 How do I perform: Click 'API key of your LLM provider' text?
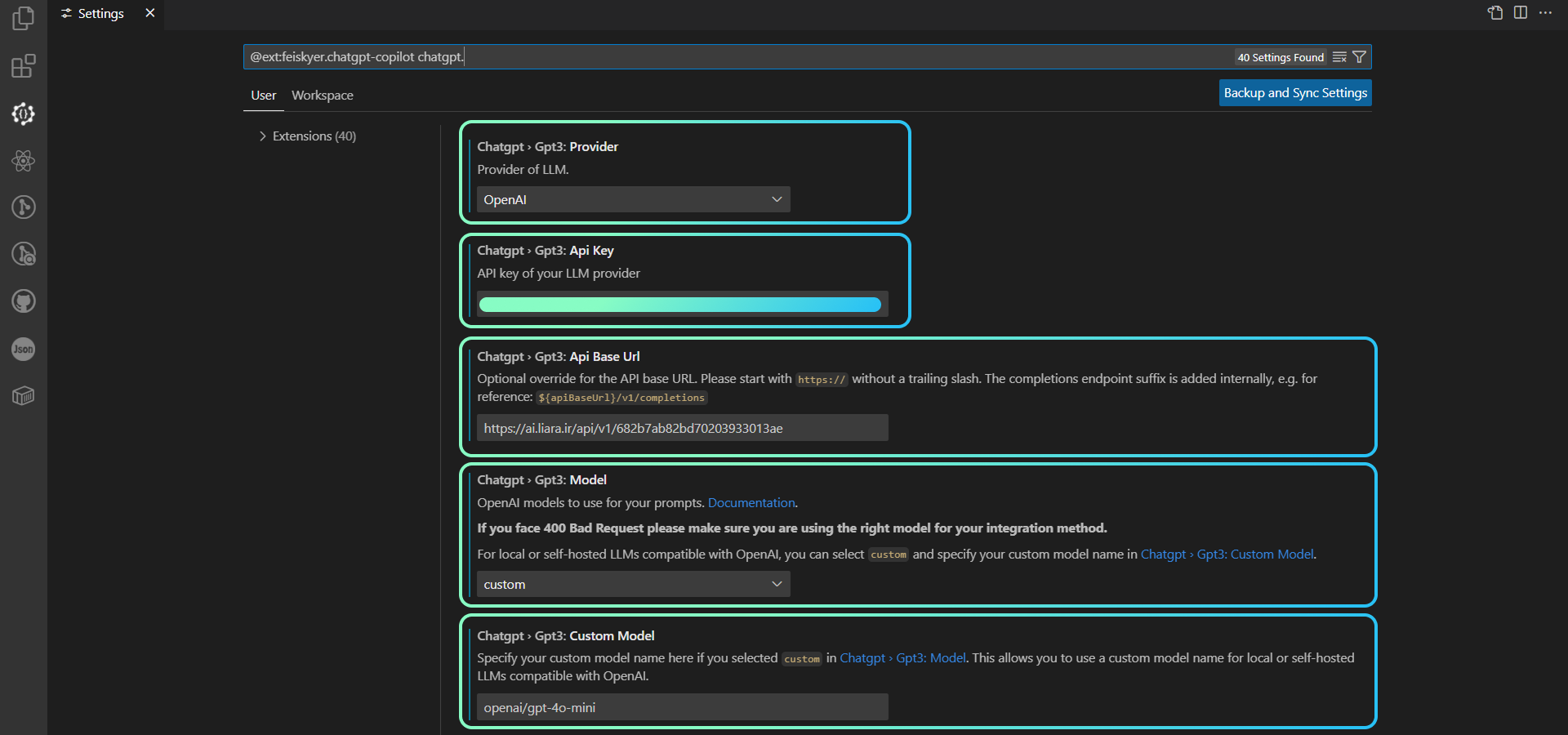(x=559, y=274)
